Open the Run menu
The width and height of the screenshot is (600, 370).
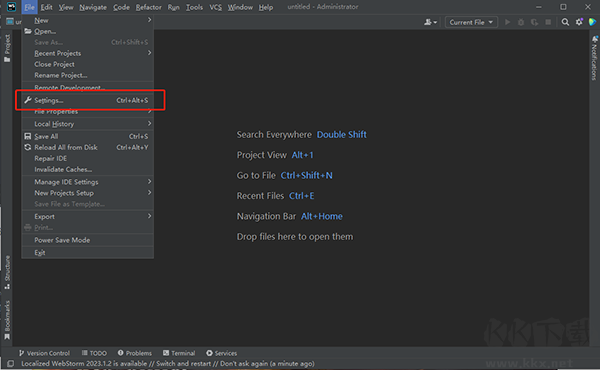[x=173, y=7]
